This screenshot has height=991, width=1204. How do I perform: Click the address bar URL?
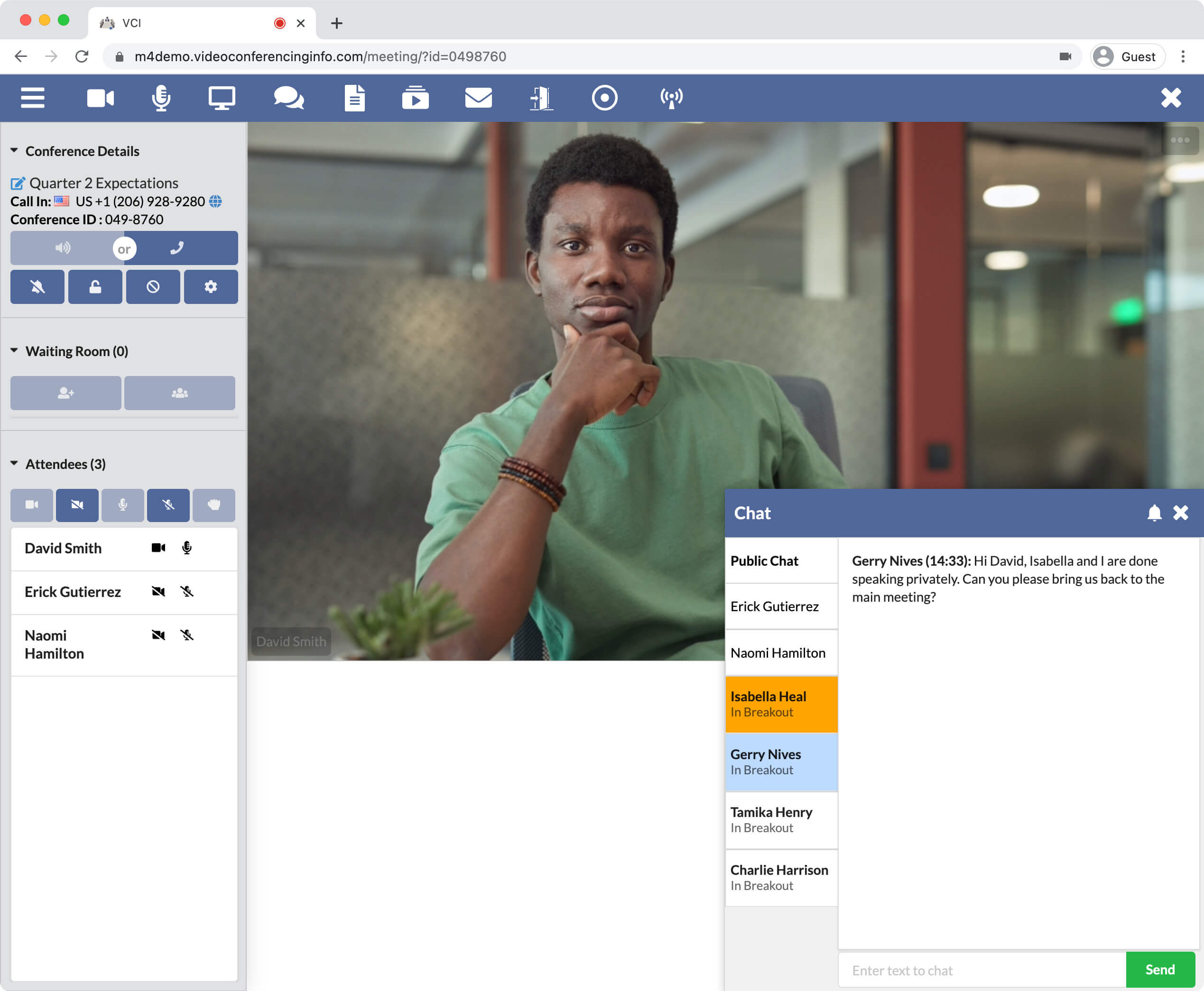[x=320, y=56]
